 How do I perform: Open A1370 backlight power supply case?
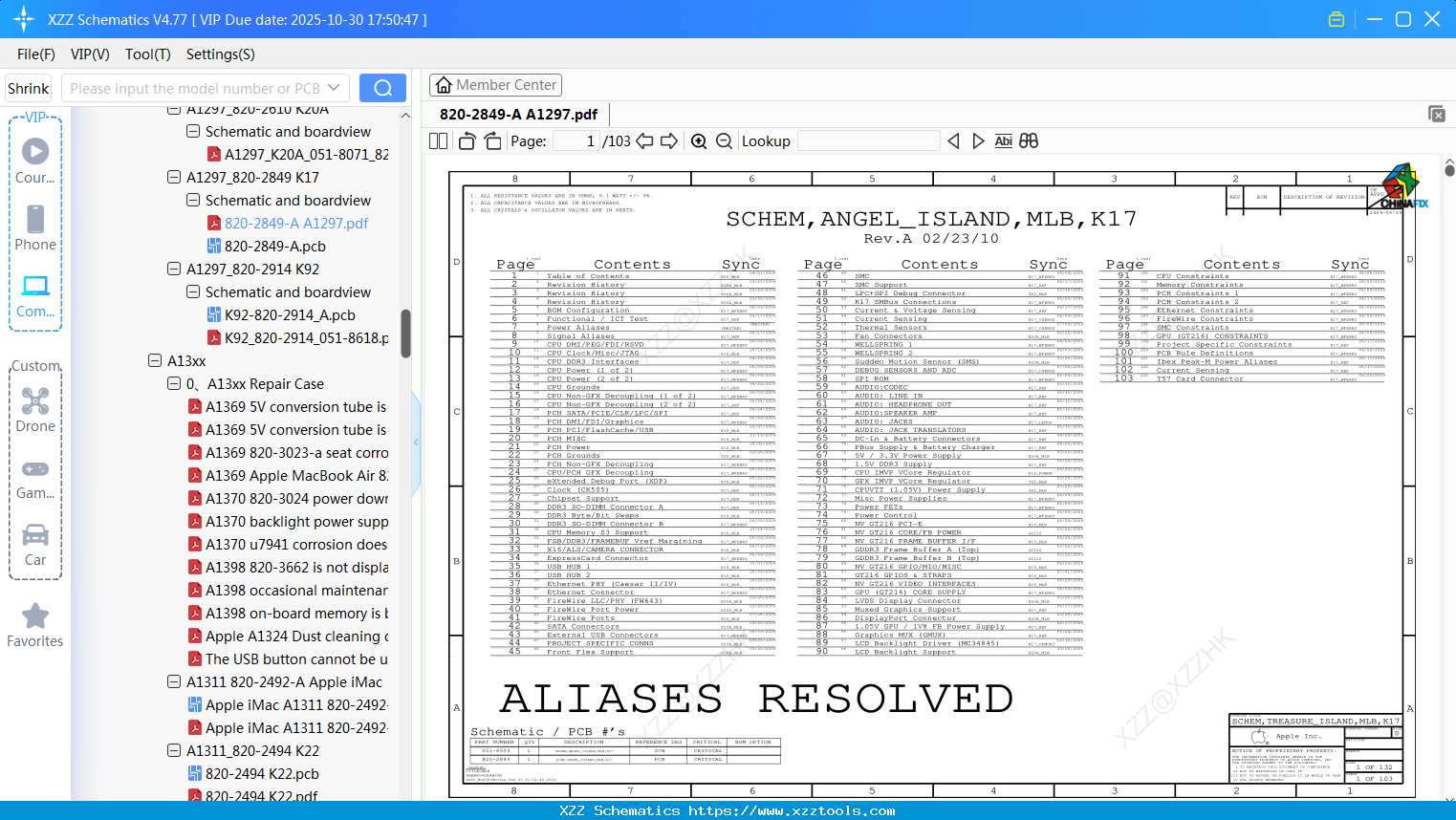pyautogui.click(x=296, y=521)
